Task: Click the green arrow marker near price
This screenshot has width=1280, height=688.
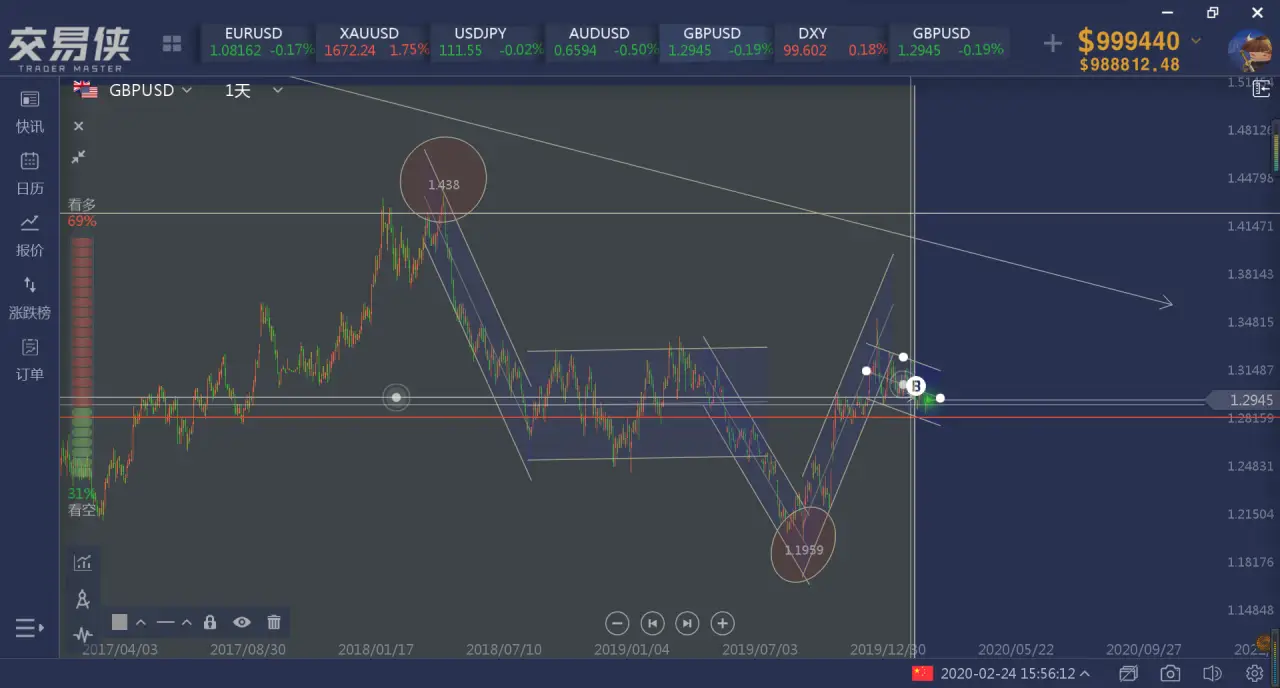Action: tap(928, 401)
